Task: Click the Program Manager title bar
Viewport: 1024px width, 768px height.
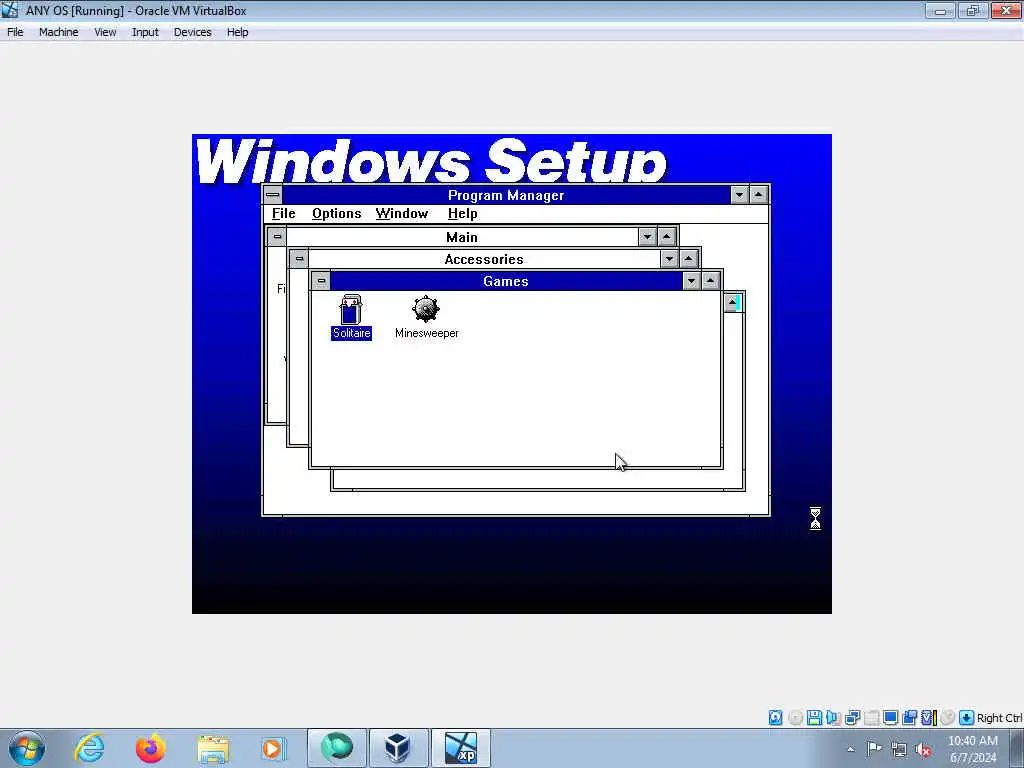Action: pos(506,195)
